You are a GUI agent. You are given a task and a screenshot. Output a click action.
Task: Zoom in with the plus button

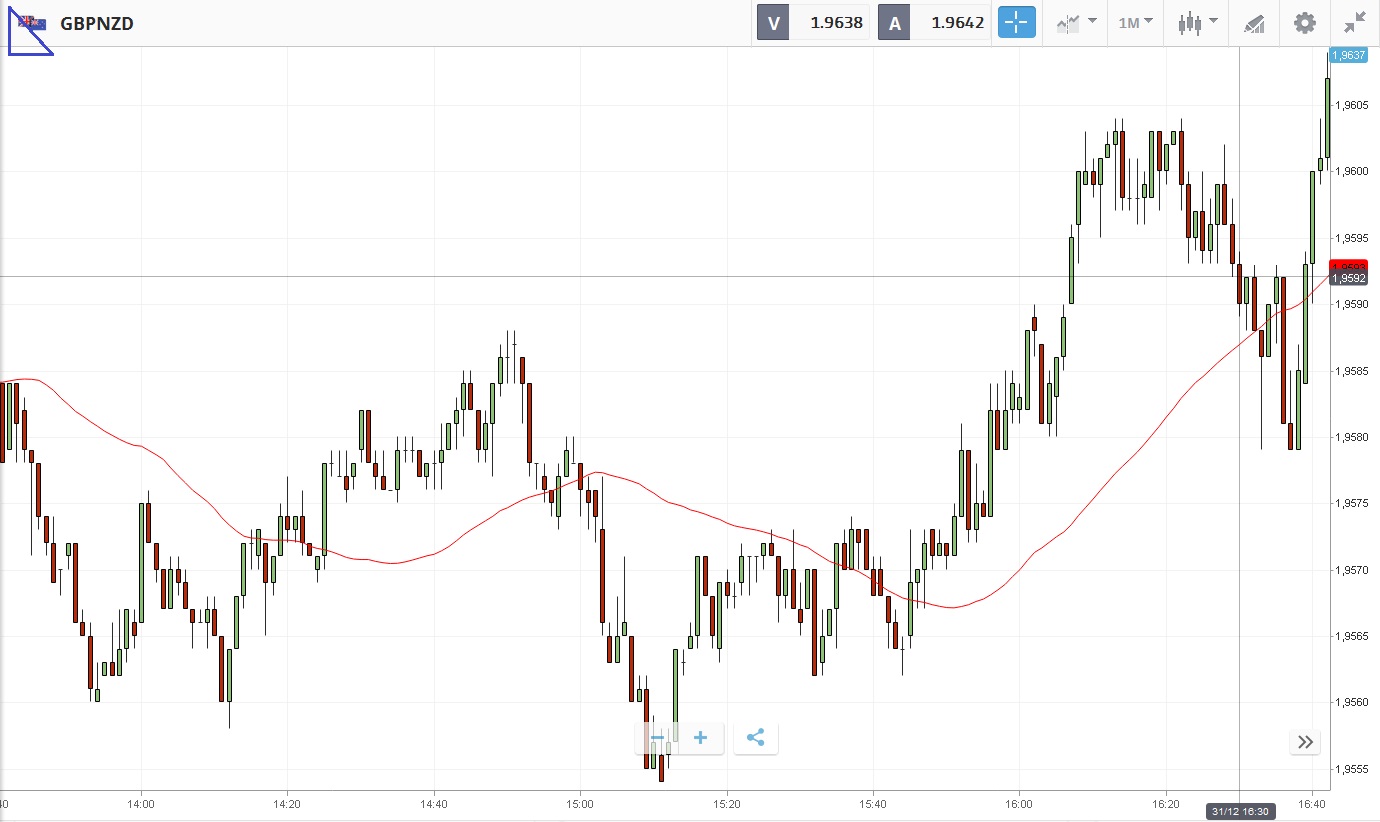[x=701, y=738]
